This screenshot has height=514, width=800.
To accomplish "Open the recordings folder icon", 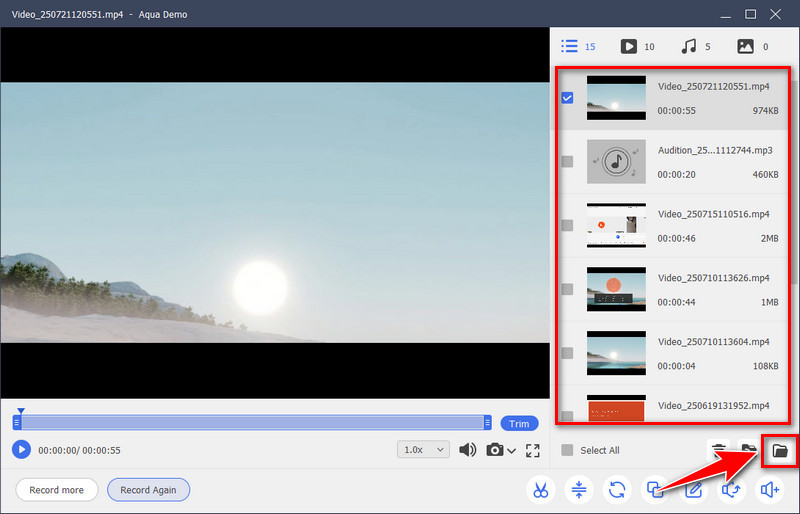I will click(780, 450).
